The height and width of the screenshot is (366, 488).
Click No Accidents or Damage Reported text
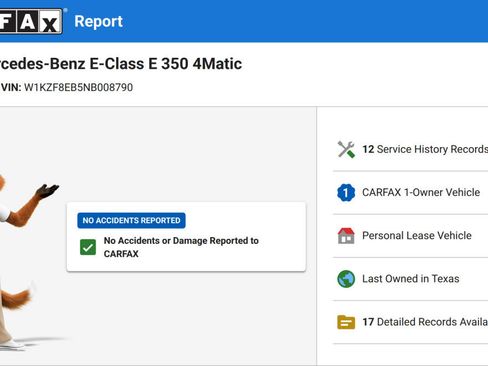(x=181, y=247)
